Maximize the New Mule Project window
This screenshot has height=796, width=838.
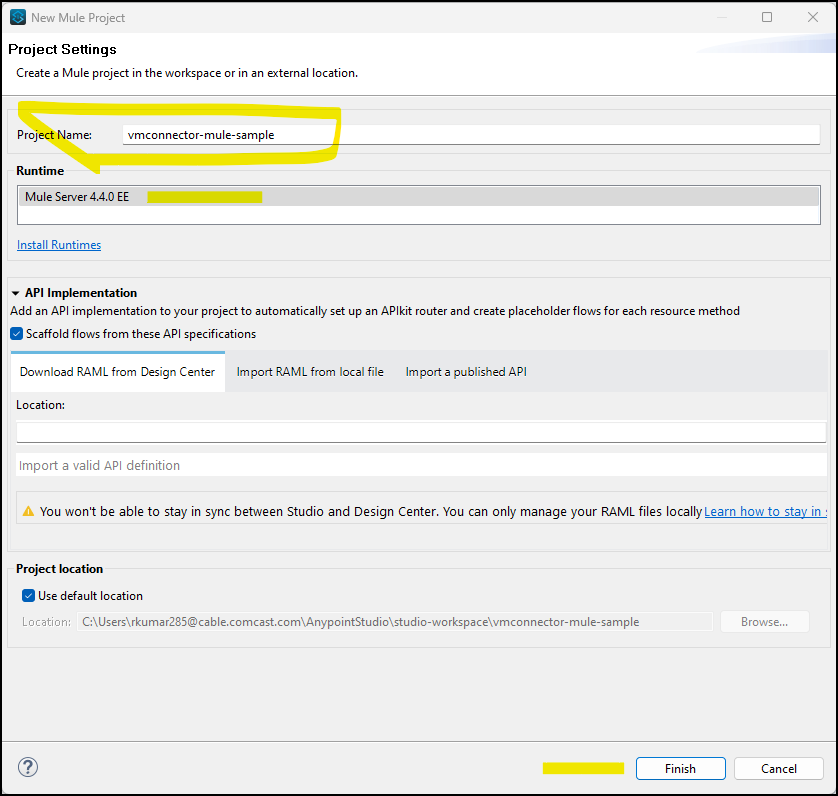tap(767, 17)
